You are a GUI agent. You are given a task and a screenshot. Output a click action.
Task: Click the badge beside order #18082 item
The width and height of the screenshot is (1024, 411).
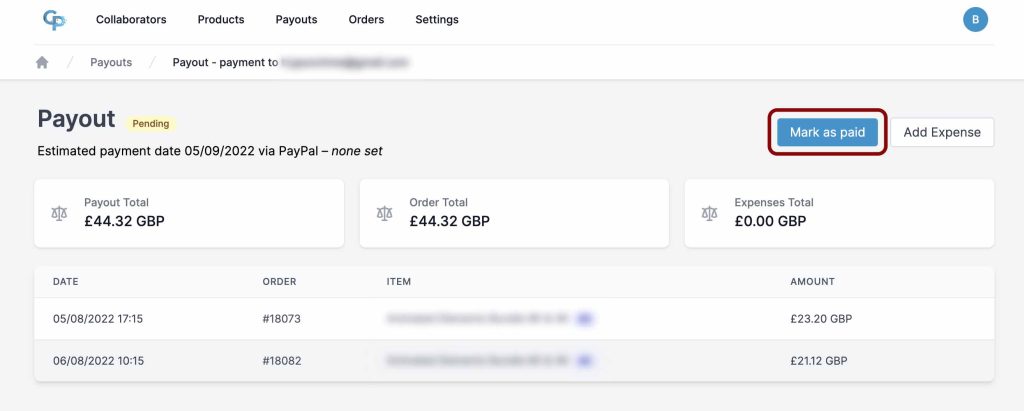click(x=584, y=360)
